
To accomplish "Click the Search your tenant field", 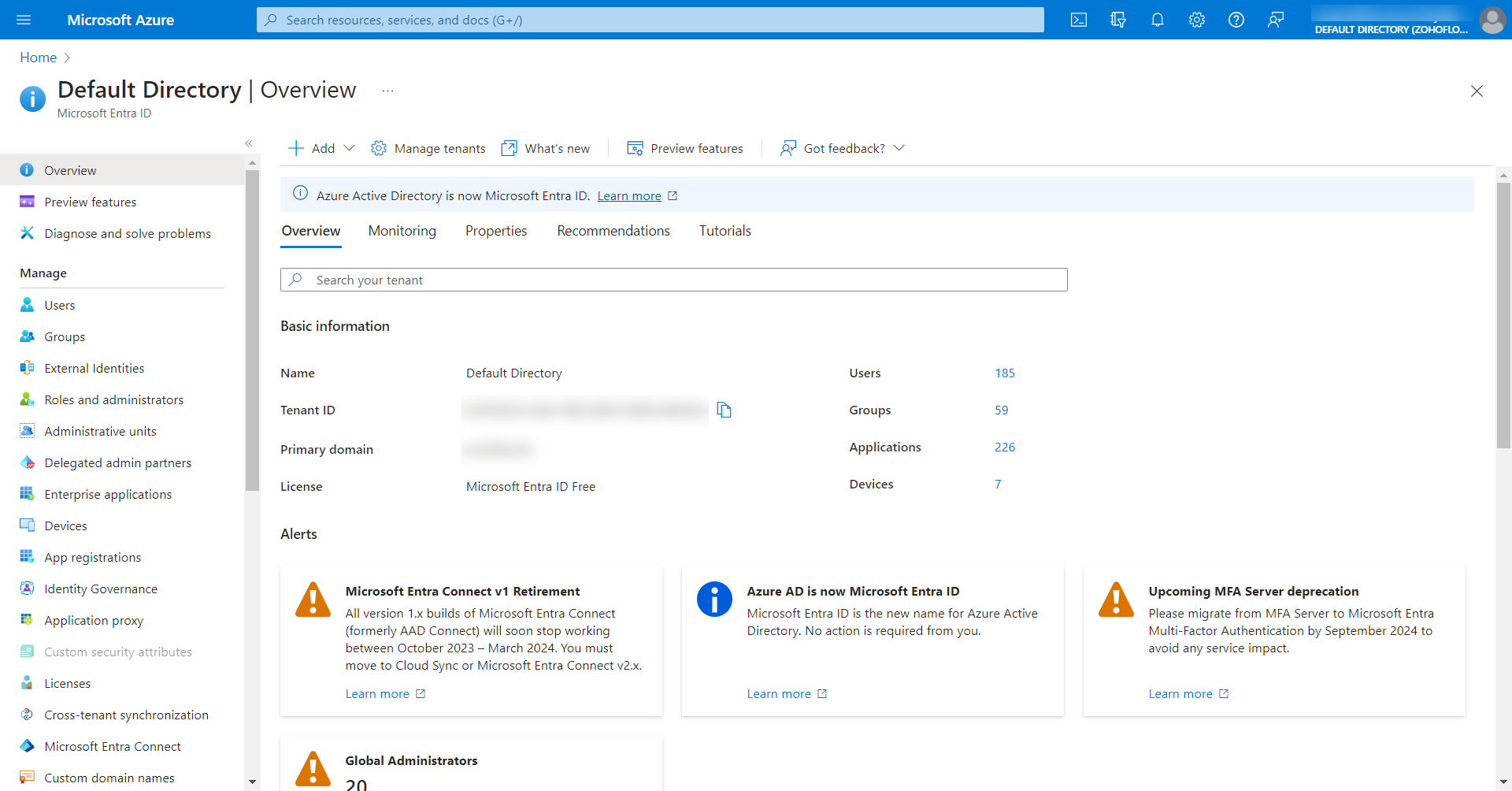I will click(673, 280).
